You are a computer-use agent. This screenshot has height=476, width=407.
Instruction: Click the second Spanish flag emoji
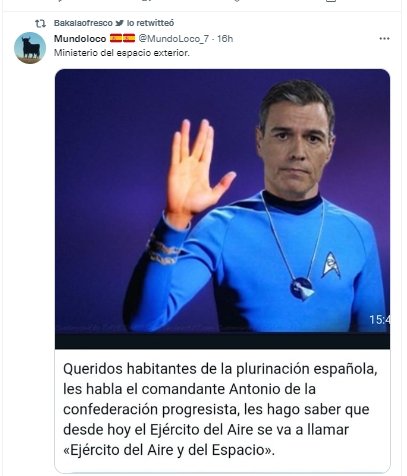129,38
